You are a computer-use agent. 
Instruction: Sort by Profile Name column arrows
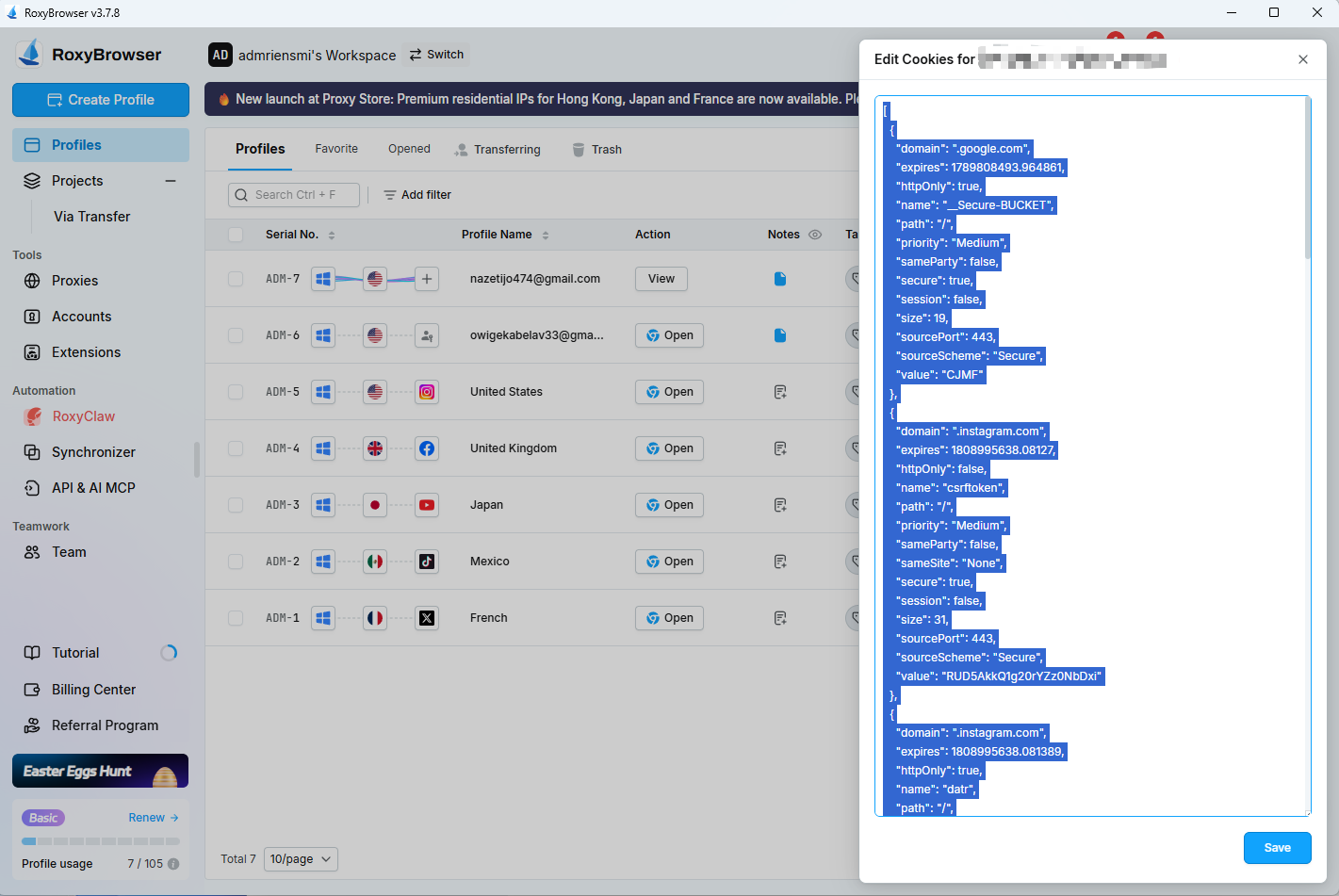(x=546, y=235)
